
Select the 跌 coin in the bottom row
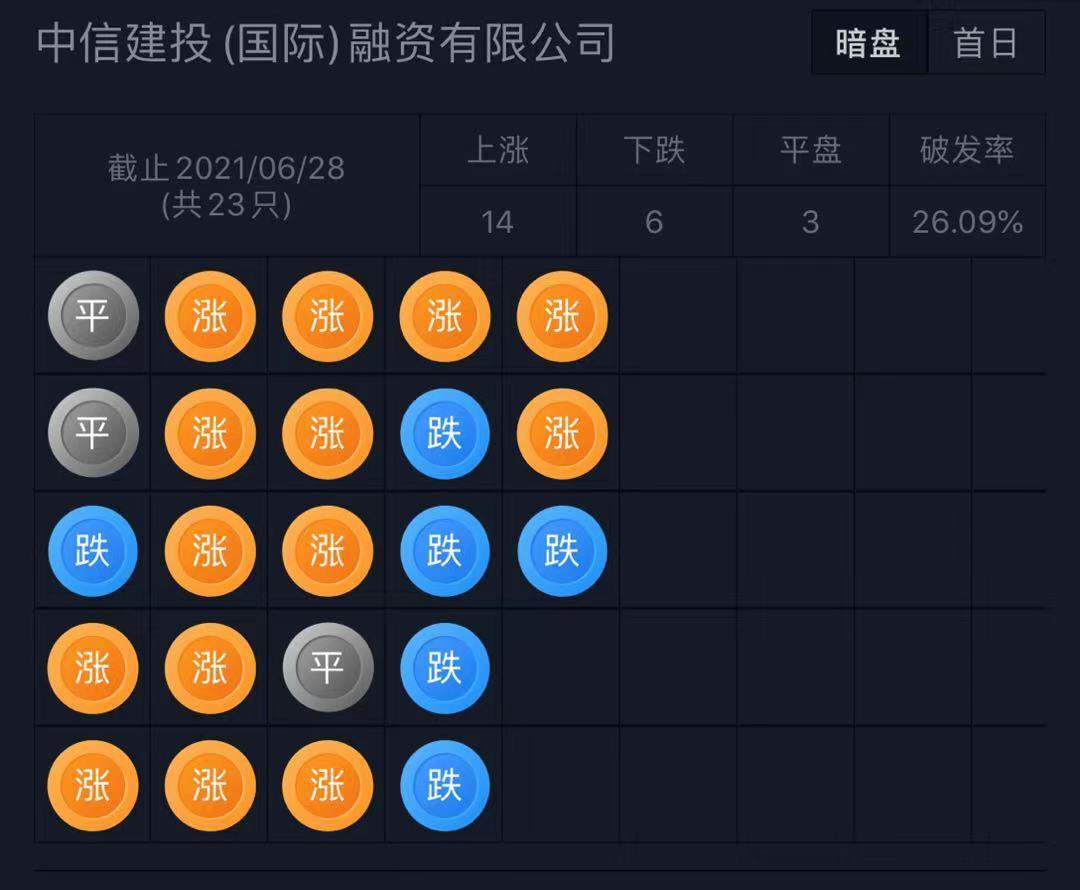pos(443,785)
